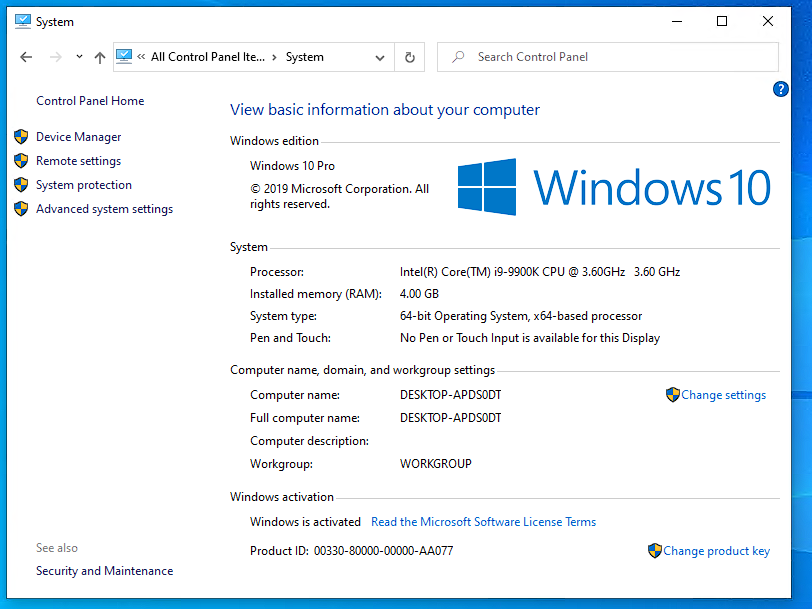
Task: Click the breadcrumb arrow before System
Action: pos(274,57)
